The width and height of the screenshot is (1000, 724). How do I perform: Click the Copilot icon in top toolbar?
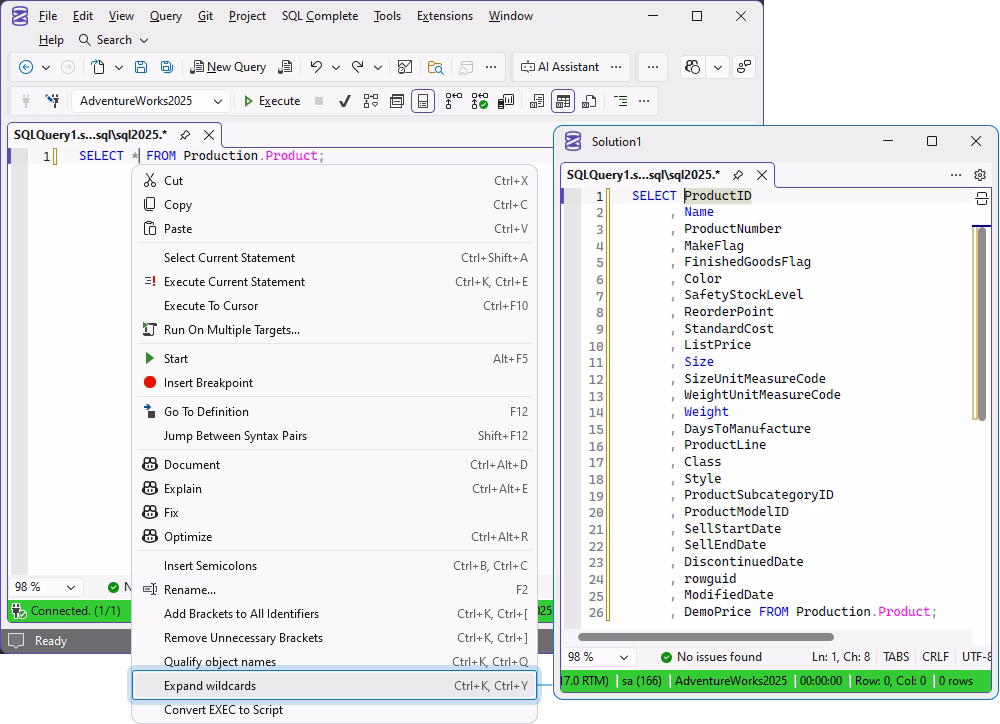click(x=693, y=67)
